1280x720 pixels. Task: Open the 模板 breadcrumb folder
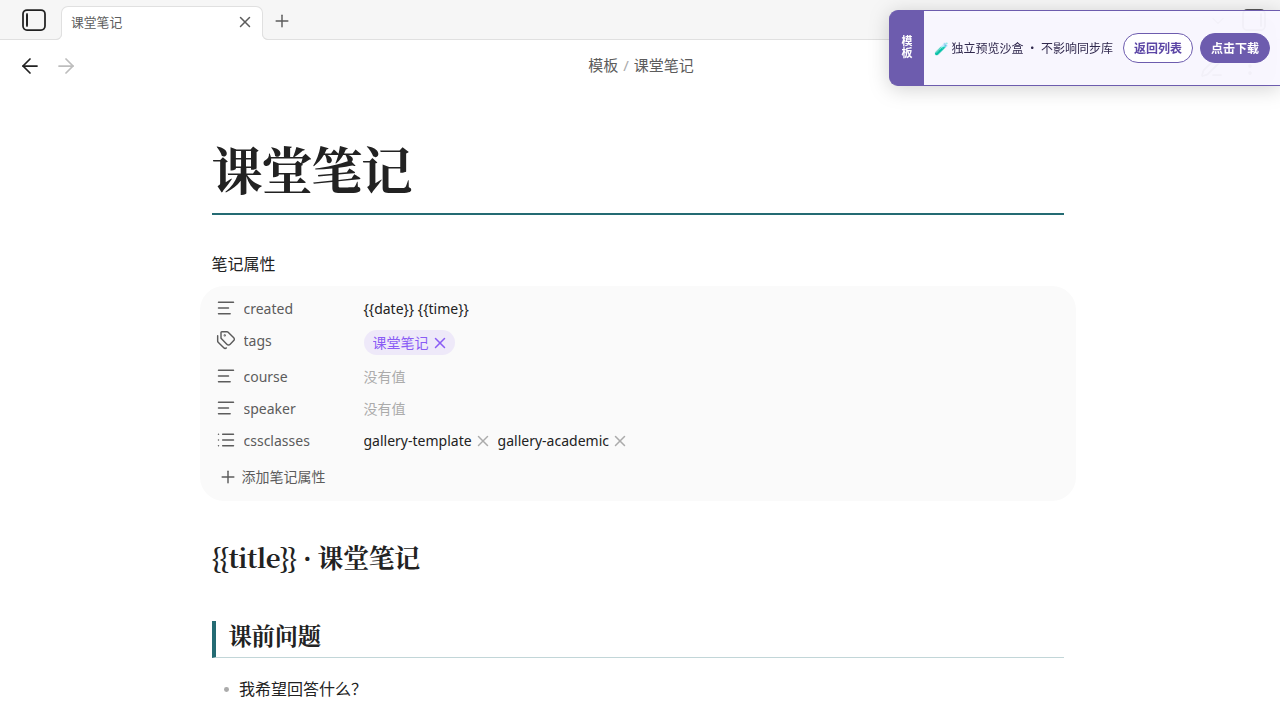pyautogui.click(x=603, y=66)
